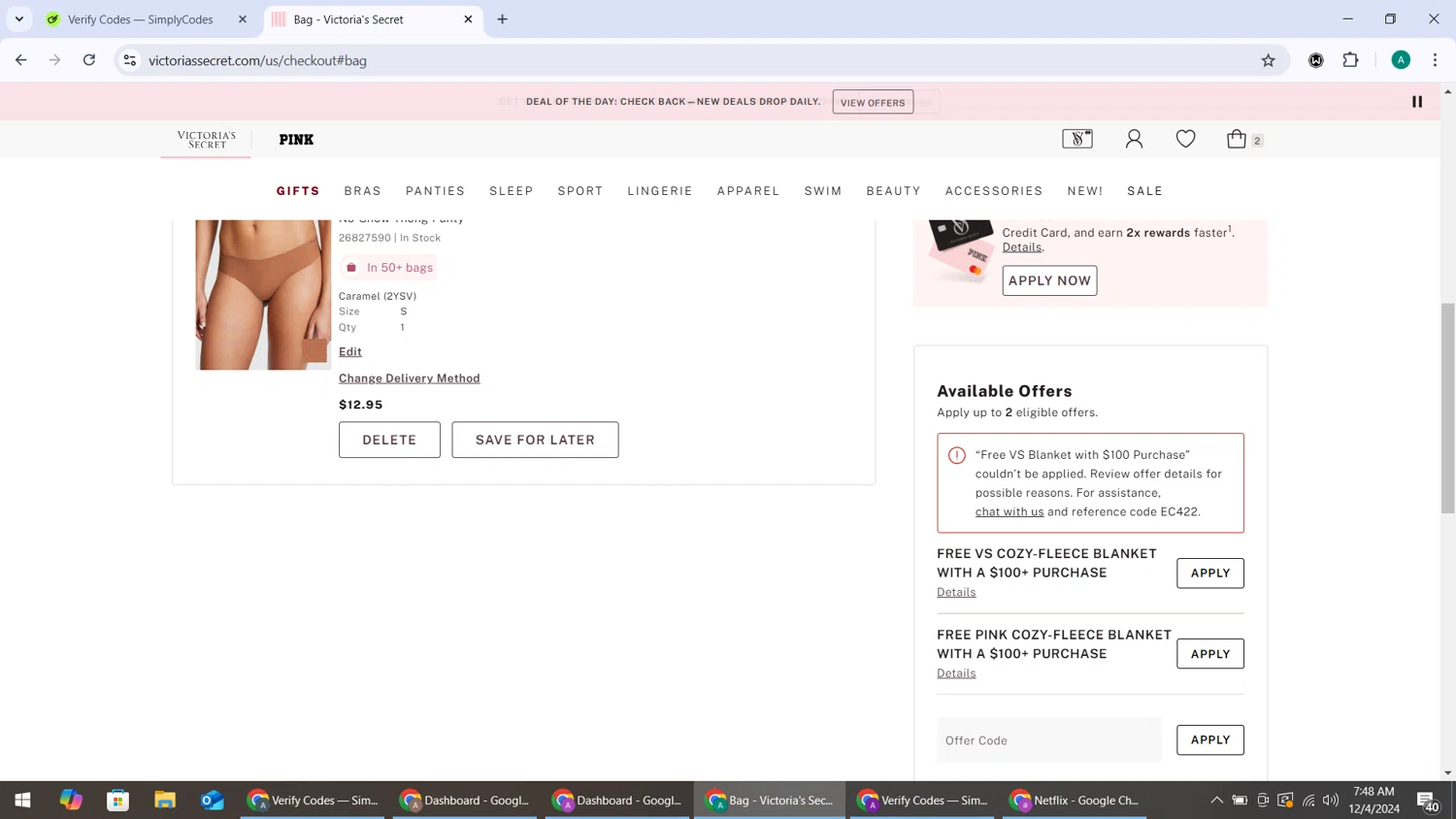
Task: Focus the Offer Code input field
Action: (x=1049, y=740)
